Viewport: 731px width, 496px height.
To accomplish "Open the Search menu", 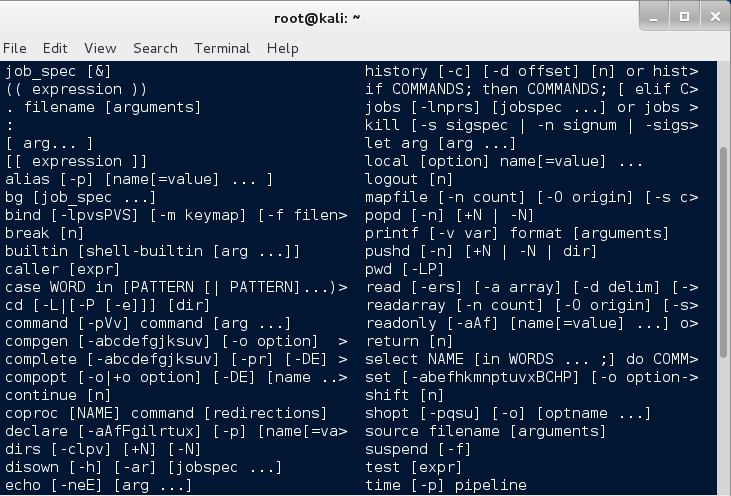I will pyautogui.click(x=155, y=48).
